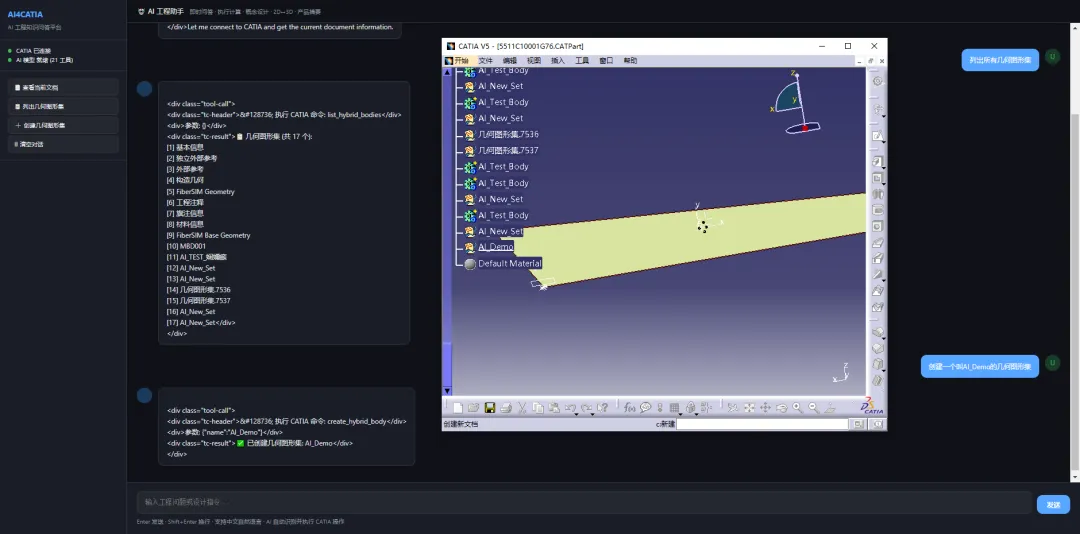Click the 3D compass in CATIA viewport

pos(795,101)
